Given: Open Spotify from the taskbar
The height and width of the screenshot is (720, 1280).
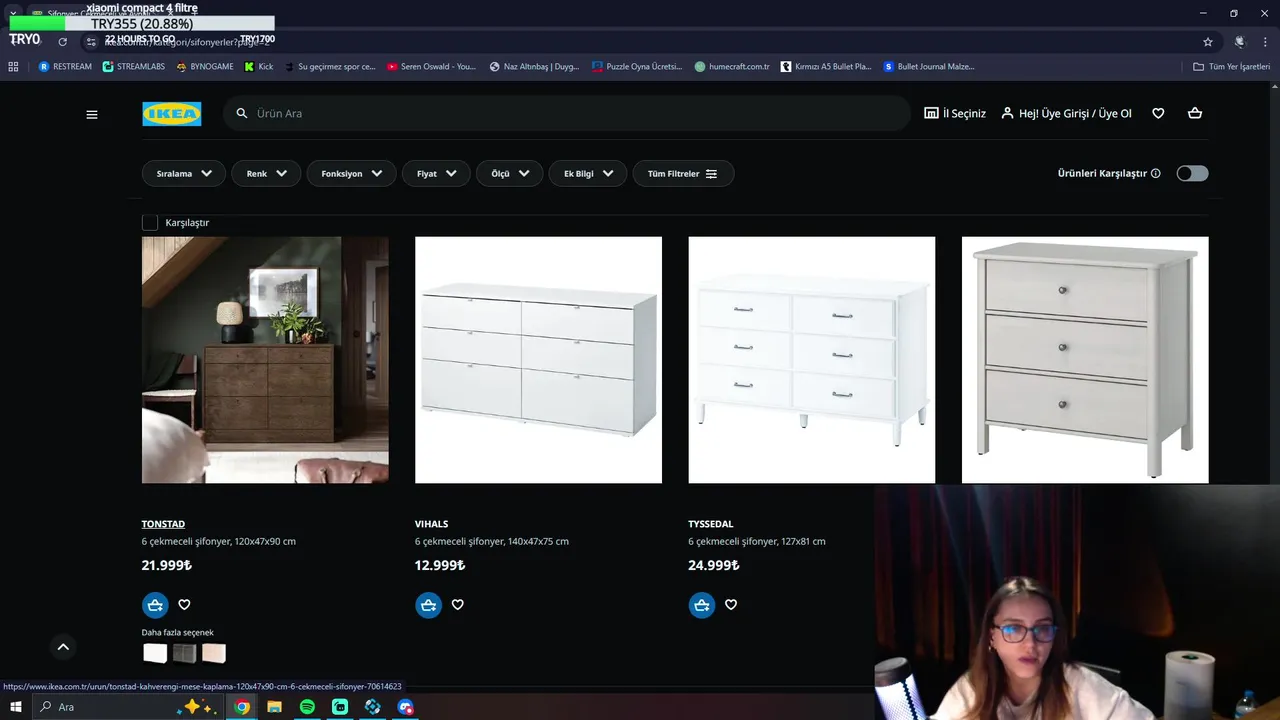Looking at the screenshot, I should click(x=307, y=707).
